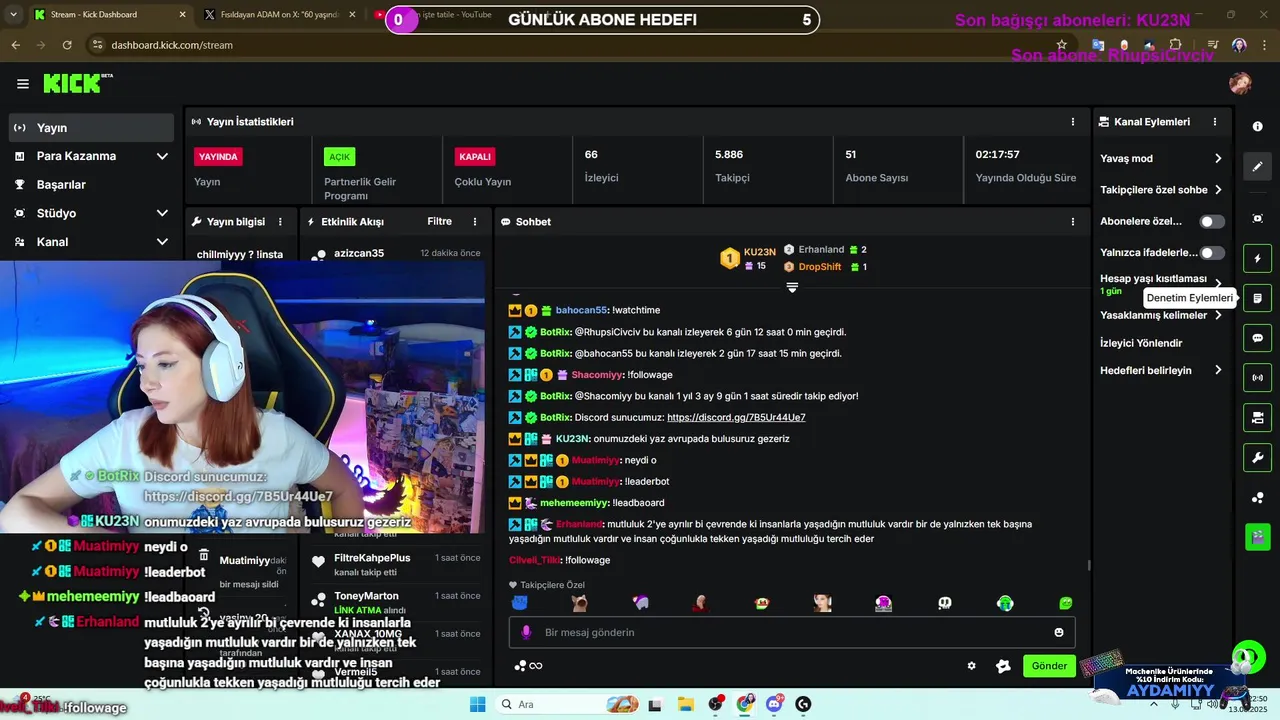
Task: Open the info icon in right rail
Action: pos(1257,127)
